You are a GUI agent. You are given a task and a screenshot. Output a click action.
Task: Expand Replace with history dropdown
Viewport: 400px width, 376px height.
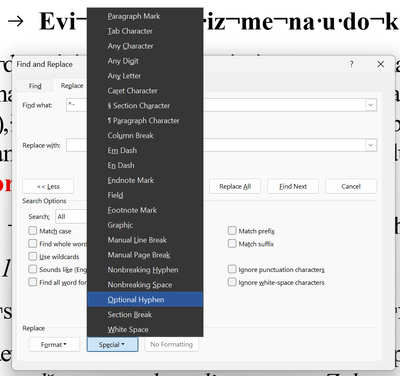point(371,145)
